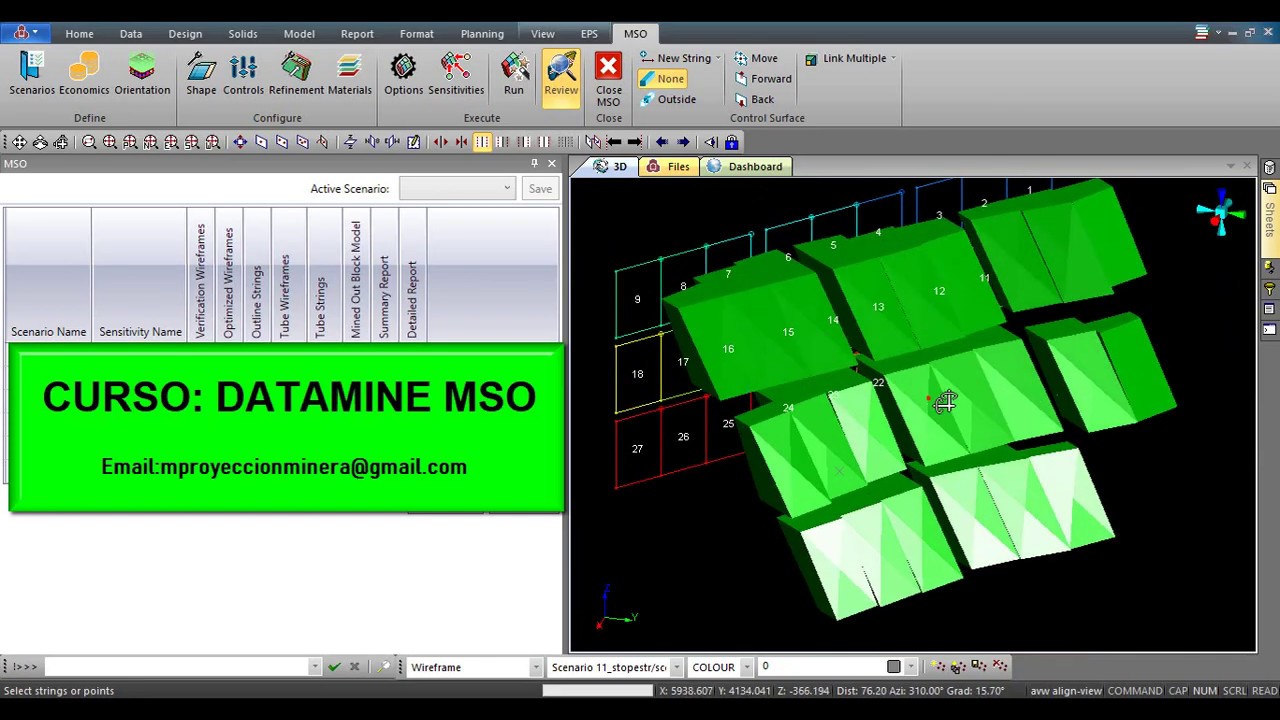Click the Report ribbon tab
1280x720 pixels.
pos(357,34)
